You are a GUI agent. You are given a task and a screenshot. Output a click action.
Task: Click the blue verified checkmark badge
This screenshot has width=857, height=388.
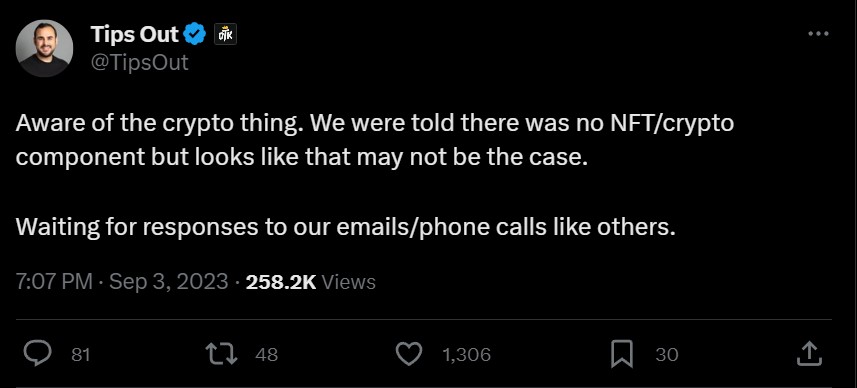pos(194,35)
